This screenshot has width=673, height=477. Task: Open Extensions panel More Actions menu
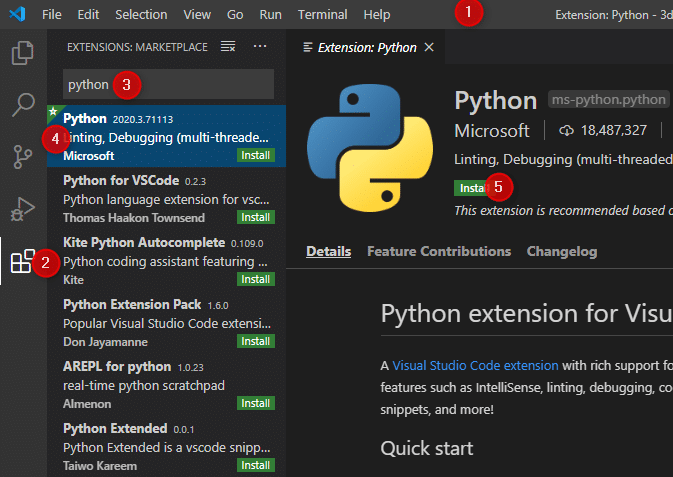[260, 46]
